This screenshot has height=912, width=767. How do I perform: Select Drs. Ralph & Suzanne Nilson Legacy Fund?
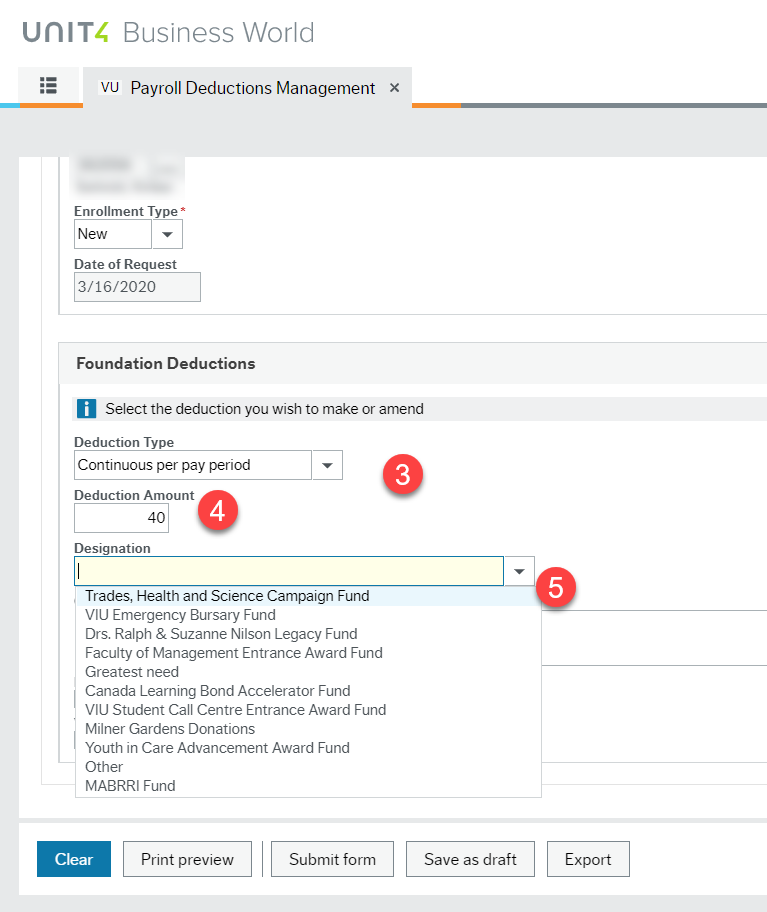click(x=221, y=634)
